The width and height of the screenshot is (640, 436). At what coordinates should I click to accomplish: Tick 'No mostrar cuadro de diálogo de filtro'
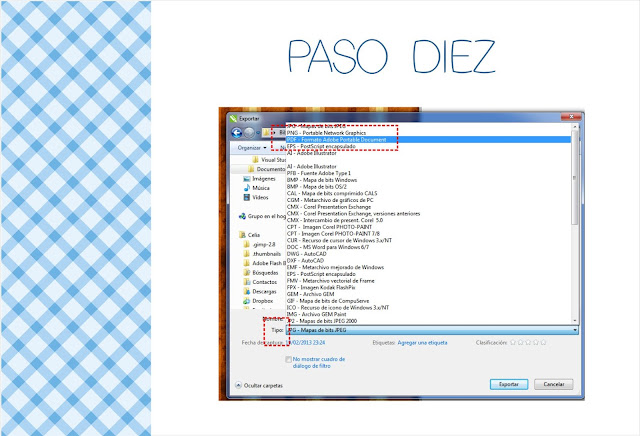click(x=289, y=359)
